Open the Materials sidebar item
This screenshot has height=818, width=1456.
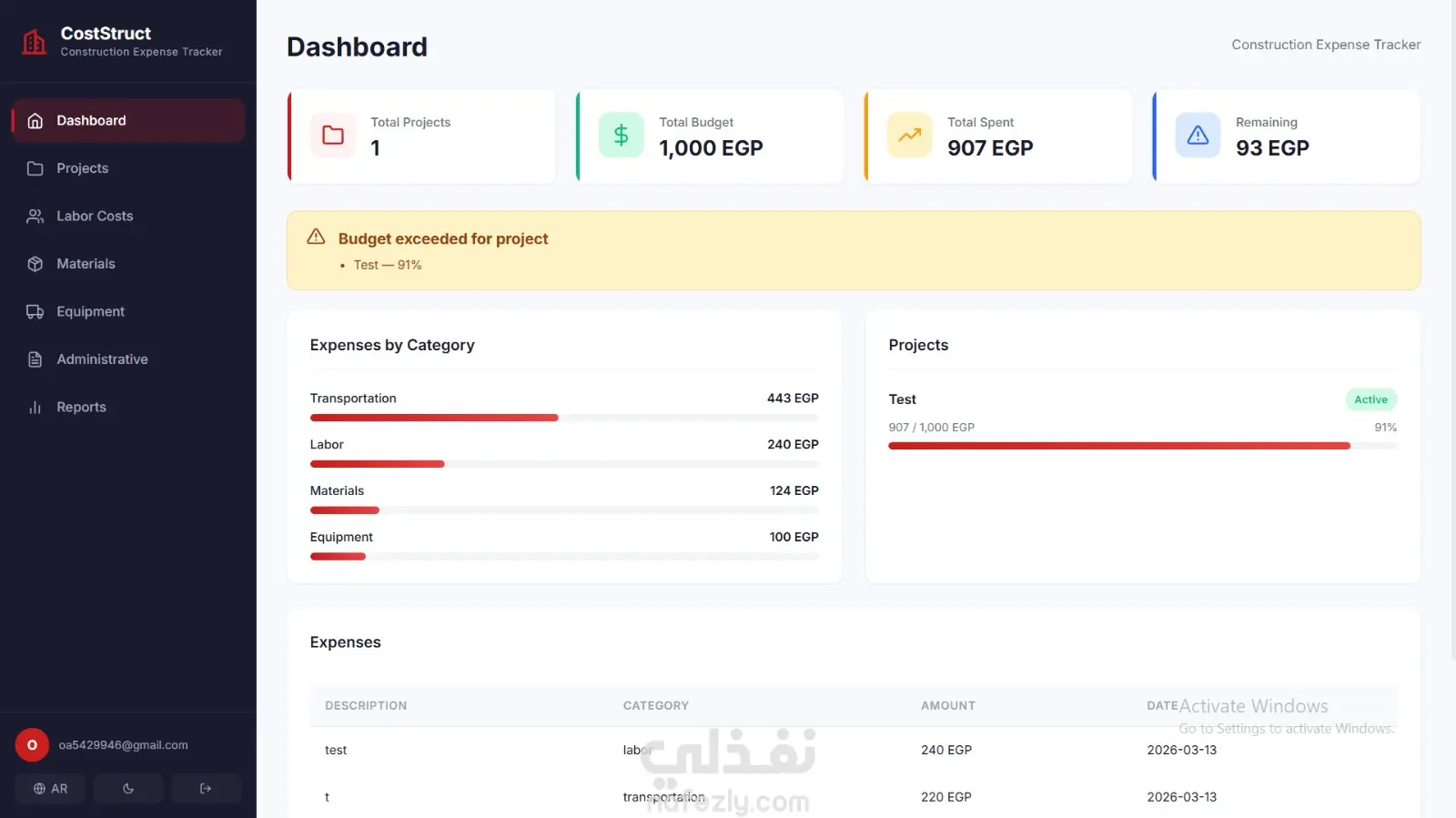pos(86,264)
